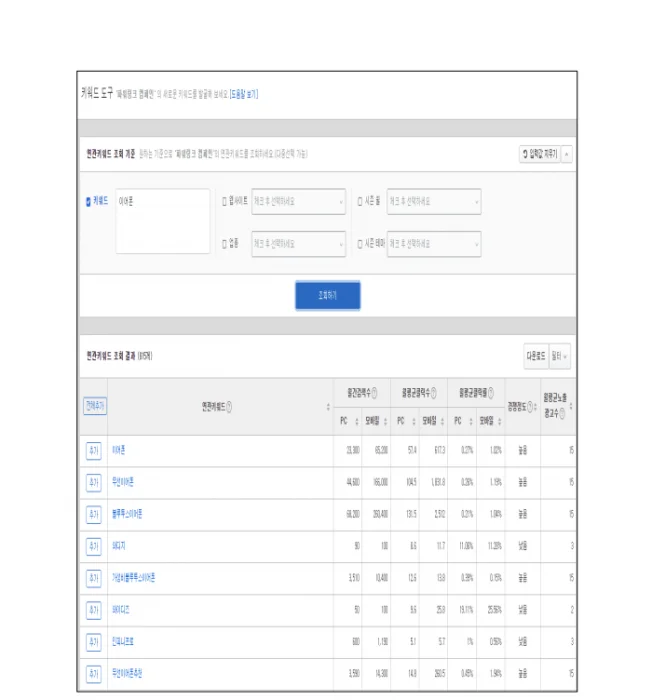Image resolution: width=652 pixels, height=700 pixels.
Task: Click the blue 조회하기 search button
Action: coord(327,295)
